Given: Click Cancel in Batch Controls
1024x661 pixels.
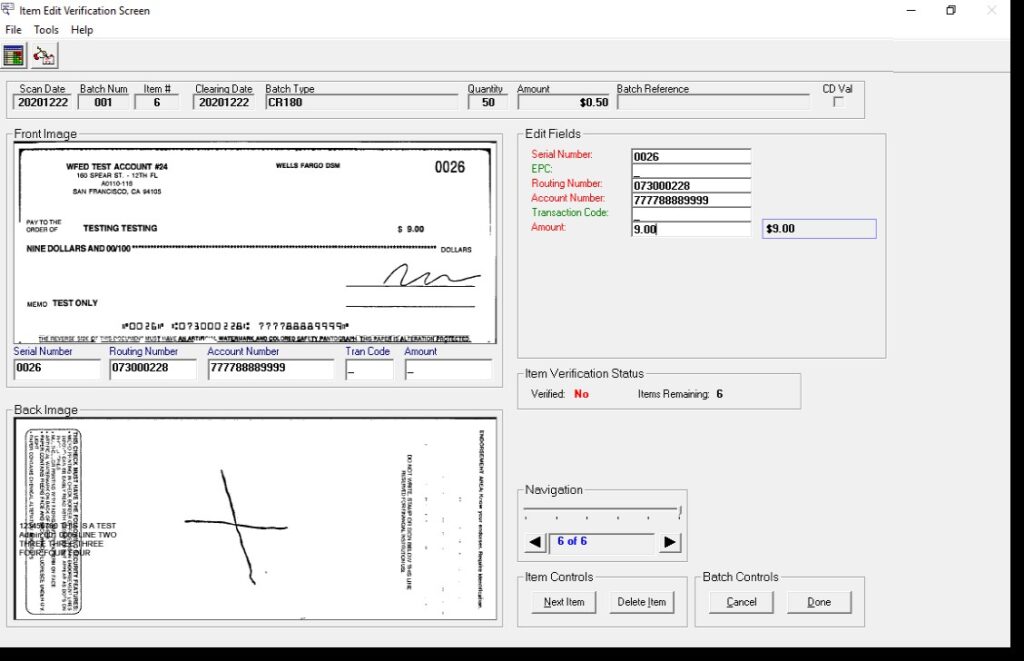Looking at the screenshot, I should pyautogui.click(x=740, y=602).
